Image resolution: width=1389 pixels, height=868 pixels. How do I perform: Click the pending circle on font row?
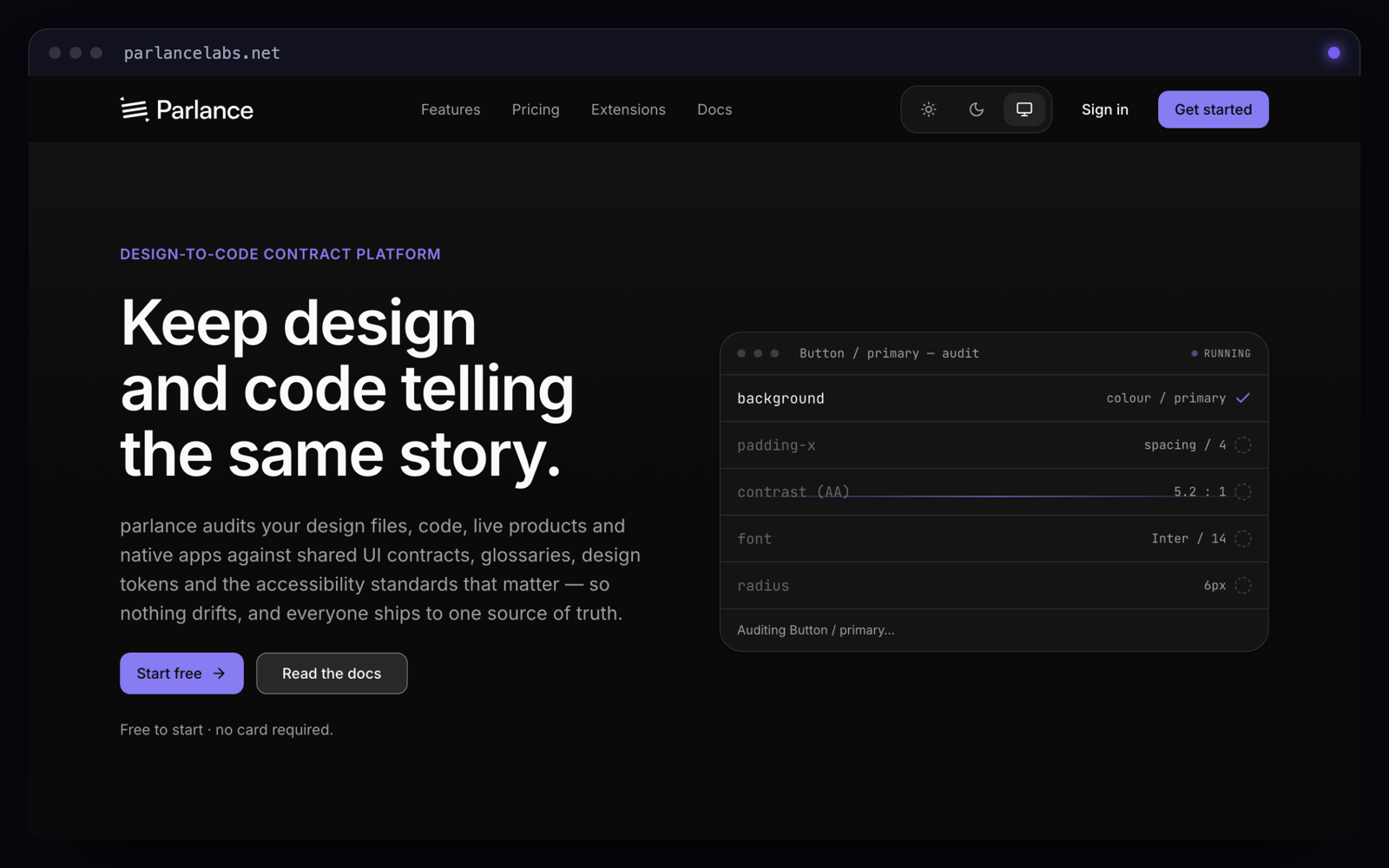1243,538
